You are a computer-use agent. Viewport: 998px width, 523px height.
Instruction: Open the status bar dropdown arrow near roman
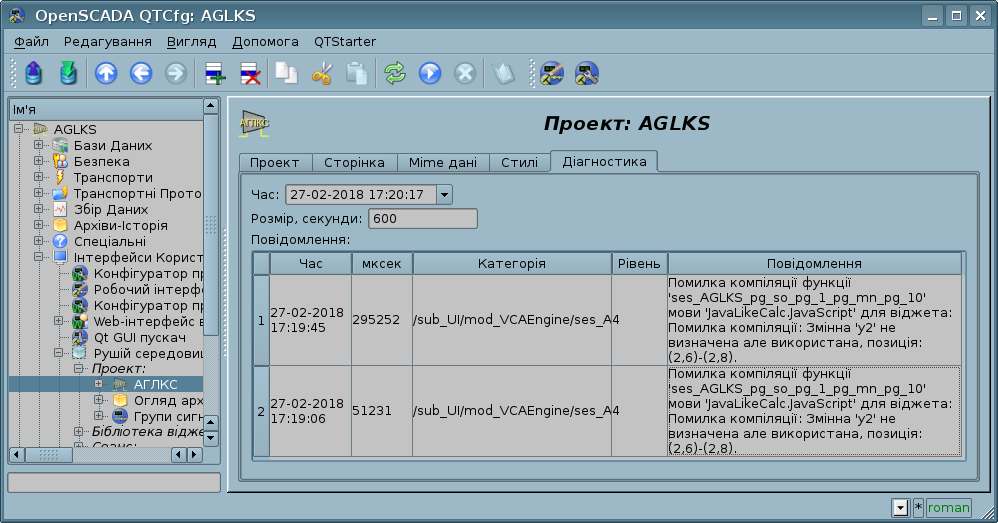point(900,508)
